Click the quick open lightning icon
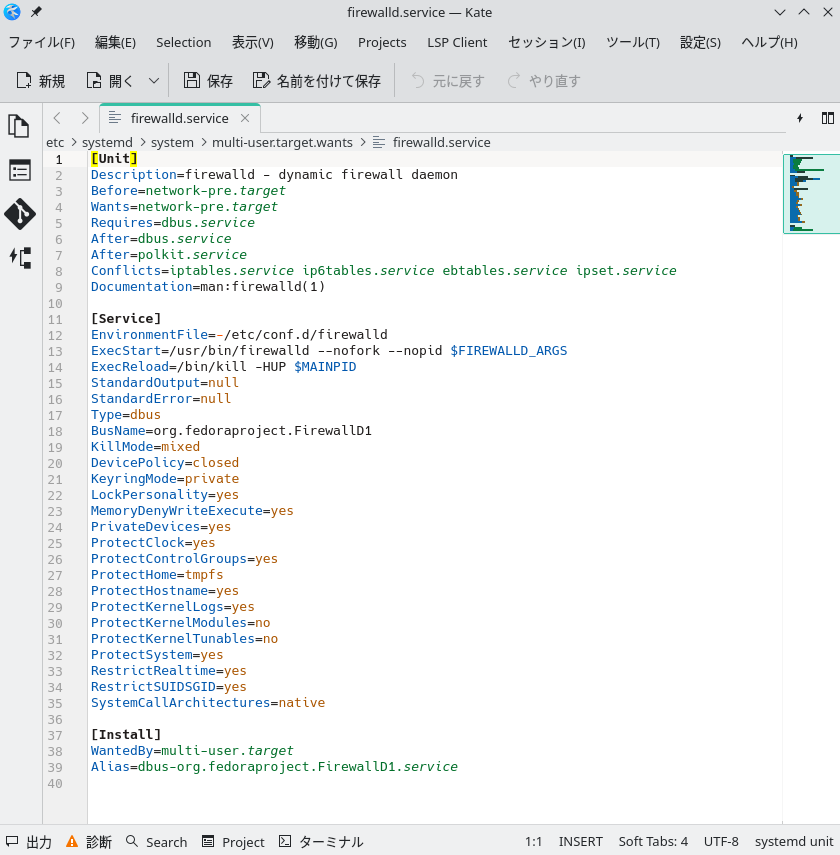The width and height of the screenshot is (840, 855). pyautogui.click(x=800, y=118)
